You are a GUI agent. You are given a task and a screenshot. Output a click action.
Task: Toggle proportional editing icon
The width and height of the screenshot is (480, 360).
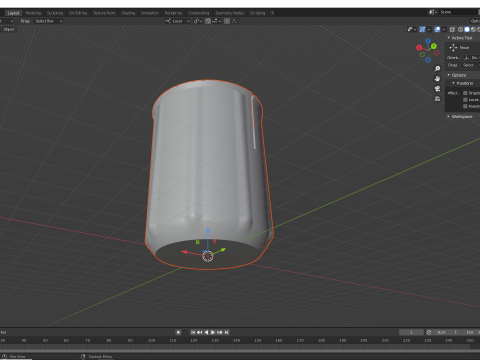click(227, 21)
